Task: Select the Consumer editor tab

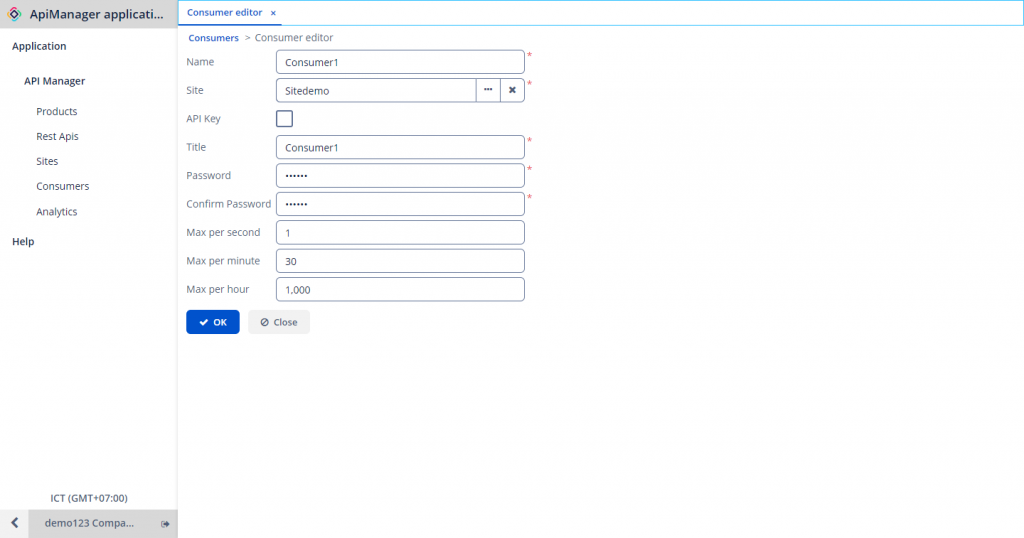Action: (224, 13)
